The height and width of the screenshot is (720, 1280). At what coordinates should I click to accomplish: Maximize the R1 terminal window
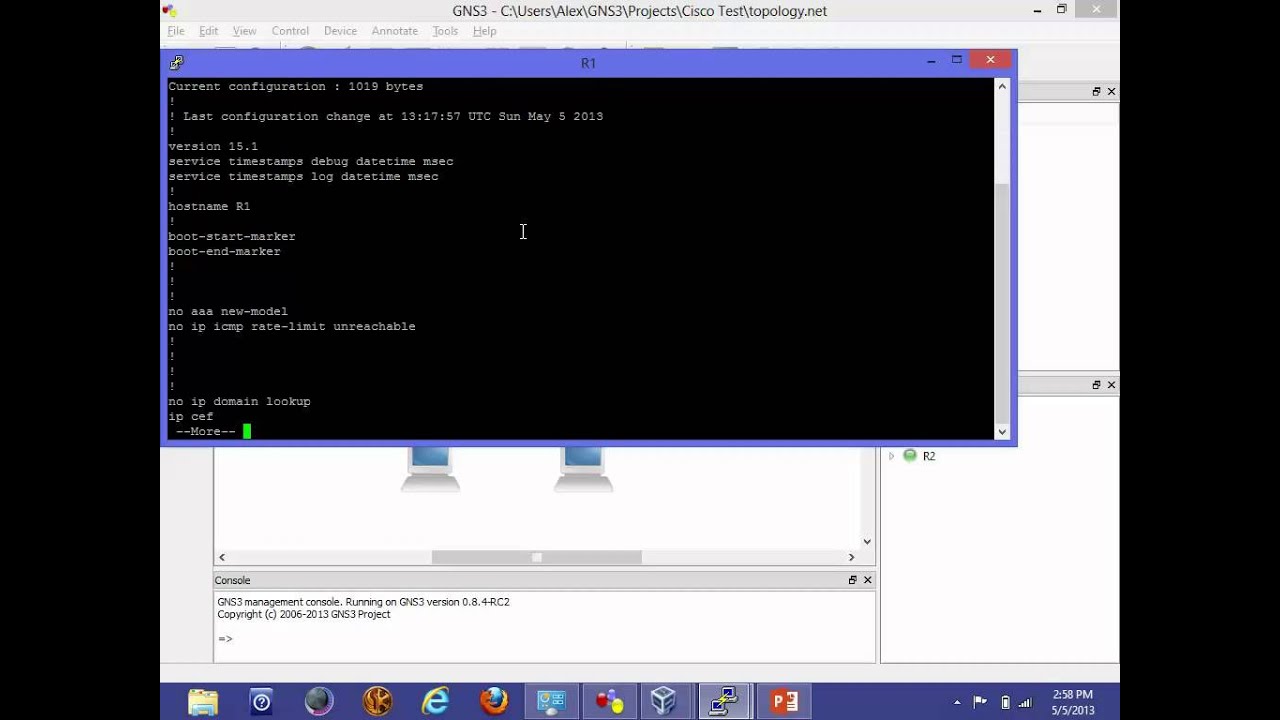click(x=957, y=61)
